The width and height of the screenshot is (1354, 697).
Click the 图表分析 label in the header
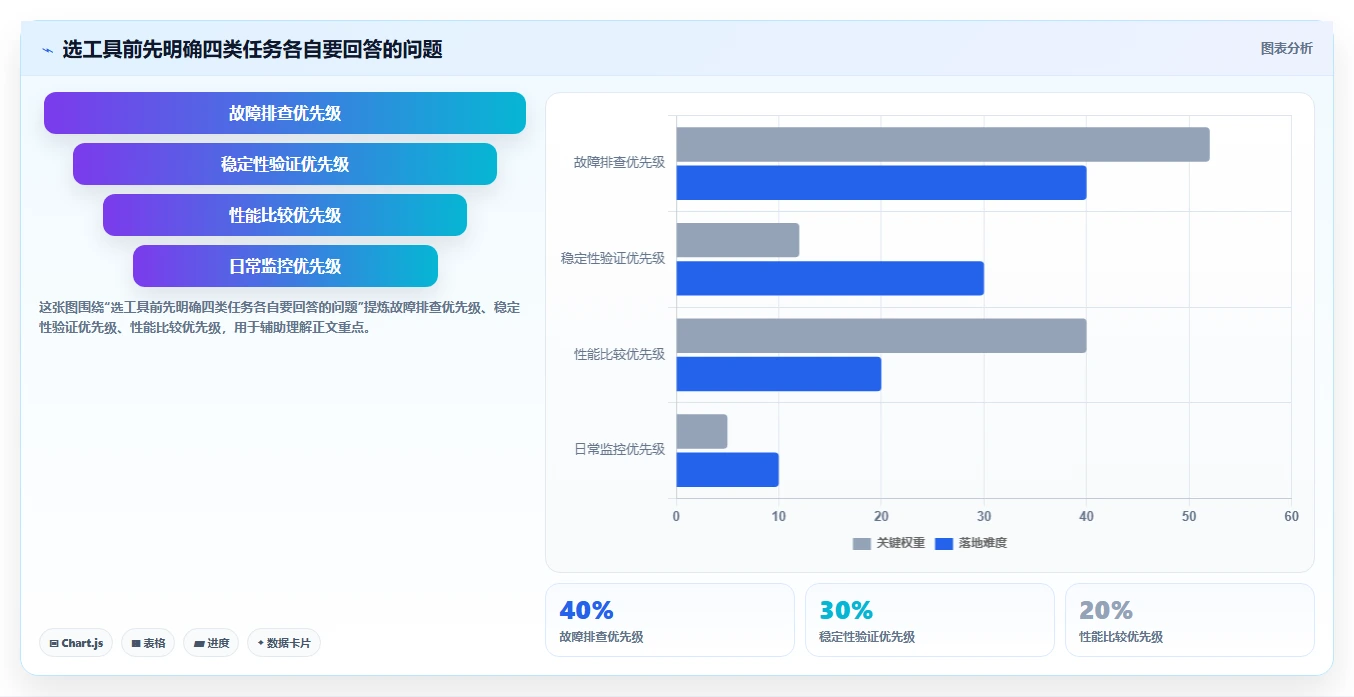tap(1286, 48)
